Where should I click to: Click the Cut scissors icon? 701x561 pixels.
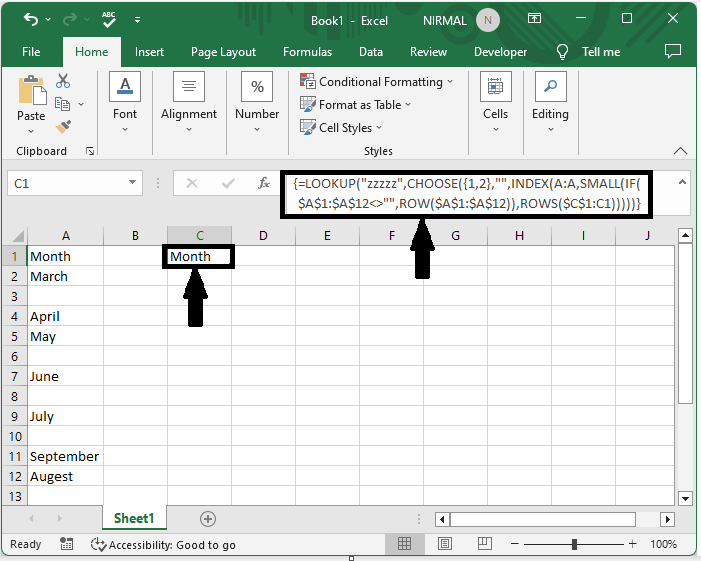tap(63, 81)
